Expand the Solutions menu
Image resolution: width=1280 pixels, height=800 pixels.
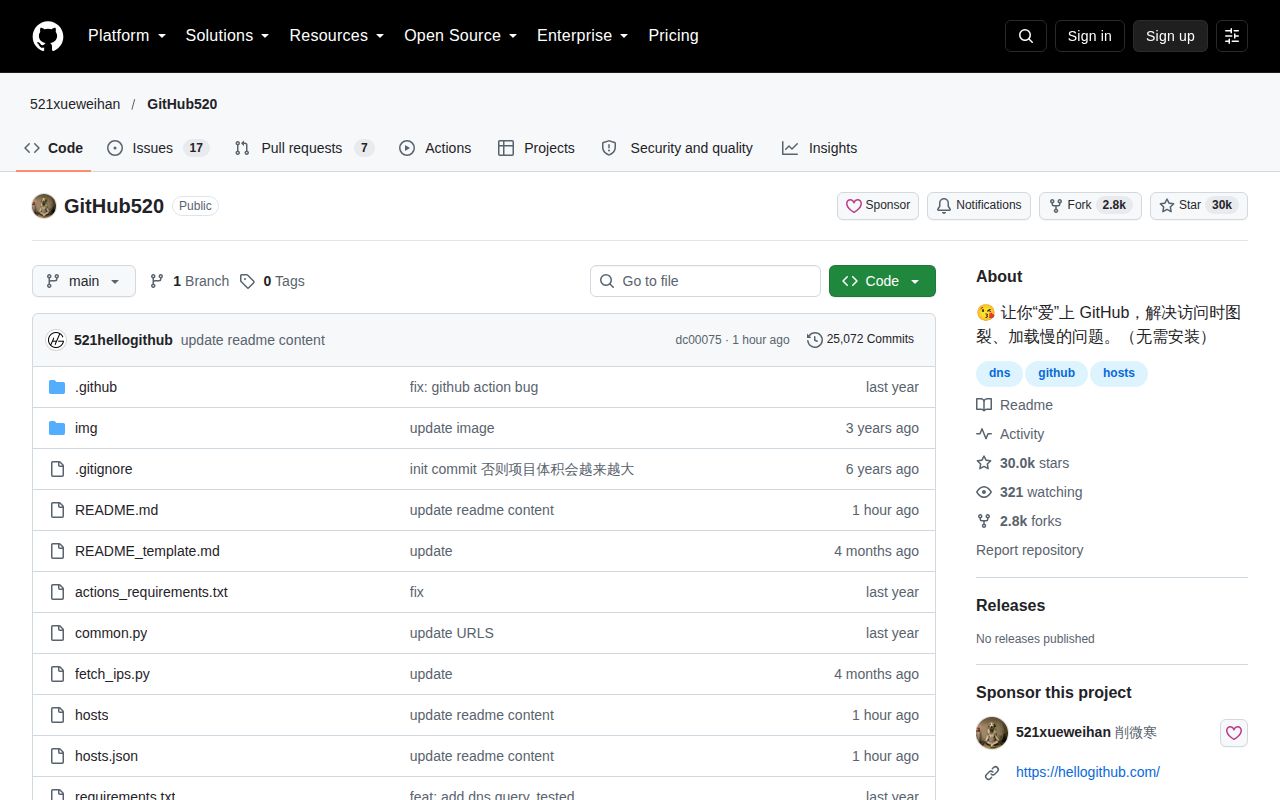[x=228, y=36]
